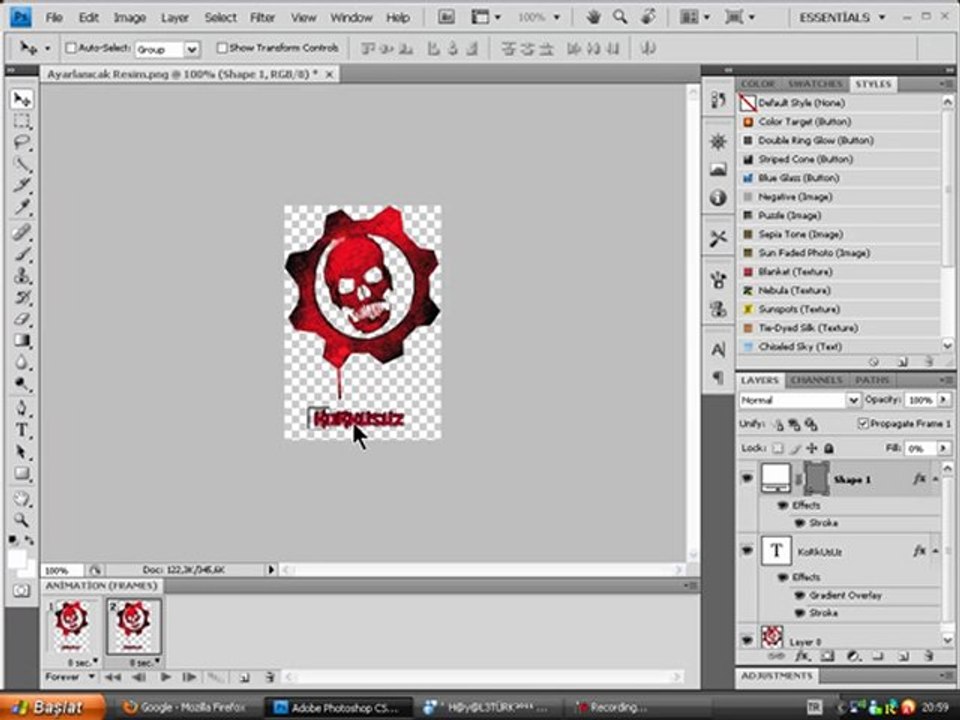
Task: Switch to the Paths tab
Action: (x=872, y=380)
